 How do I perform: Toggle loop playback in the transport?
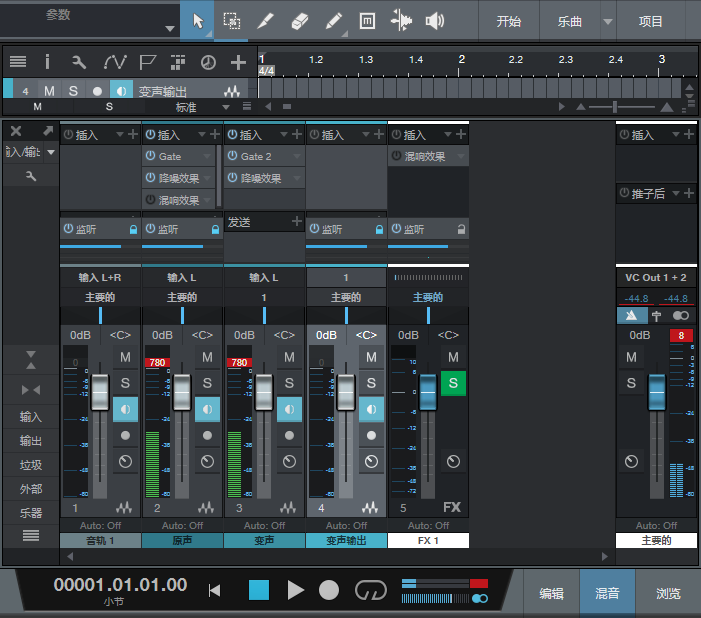pos(370,590)
